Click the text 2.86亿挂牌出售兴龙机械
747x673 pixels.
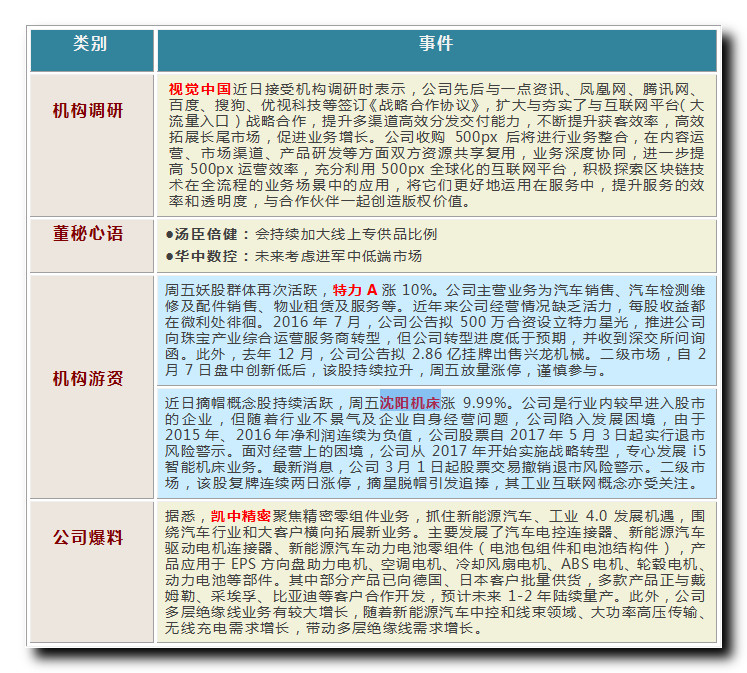pyautogui.click(x=497, y=354)
